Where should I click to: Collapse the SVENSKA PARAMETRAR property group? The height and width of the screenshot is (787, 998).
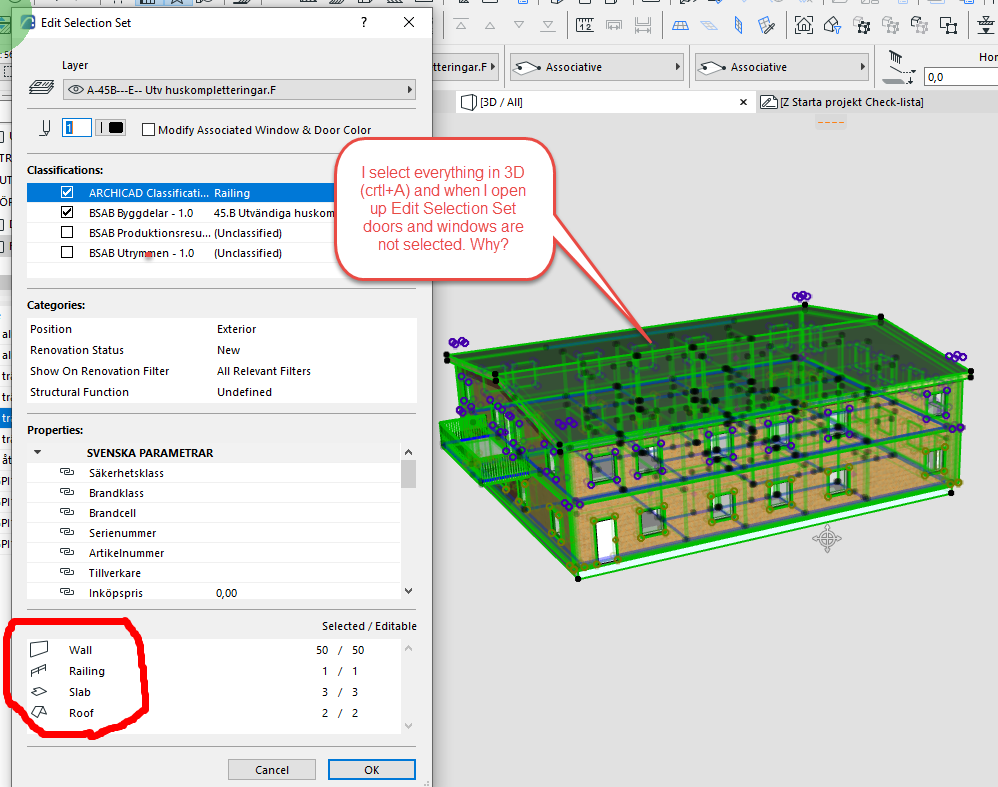coord(38,453)
